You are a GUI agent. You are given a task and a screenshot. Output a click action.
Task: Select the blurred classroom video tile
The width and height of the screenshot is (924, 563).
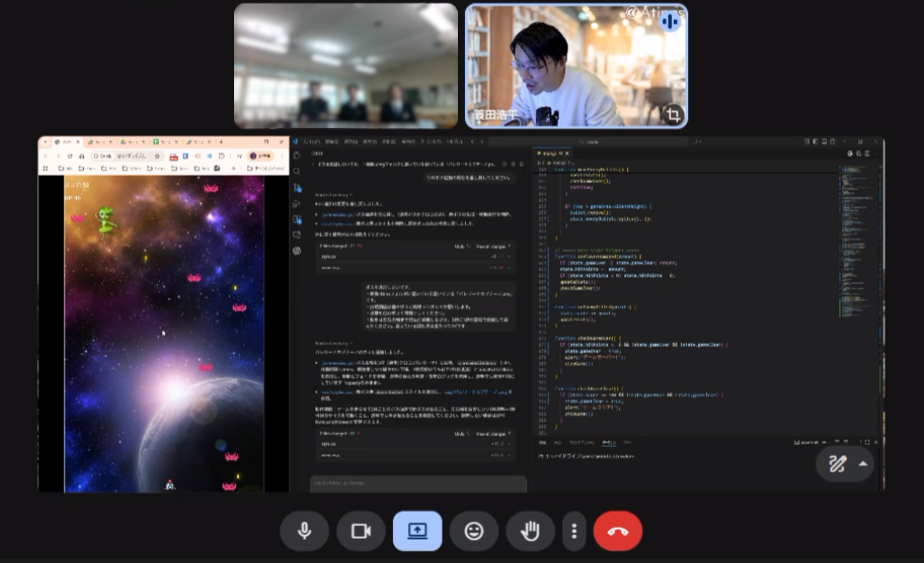[x=345, y=66]
